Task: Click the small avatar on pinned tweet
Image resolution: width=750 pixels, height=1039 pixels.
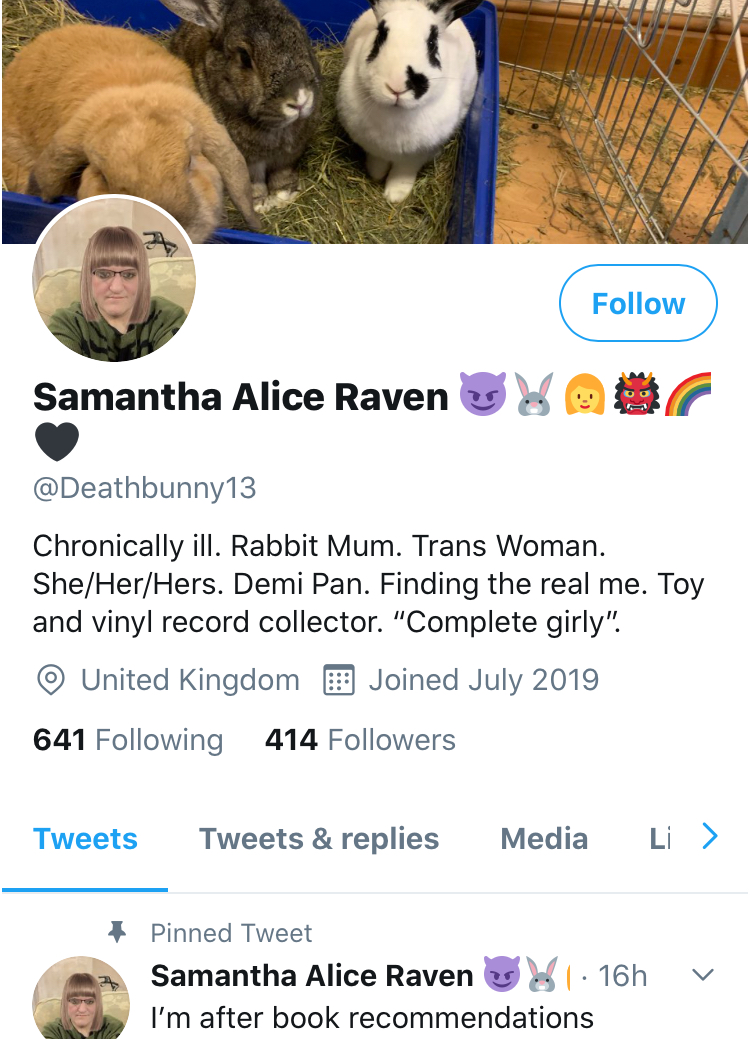Action: pos(82,1000)
